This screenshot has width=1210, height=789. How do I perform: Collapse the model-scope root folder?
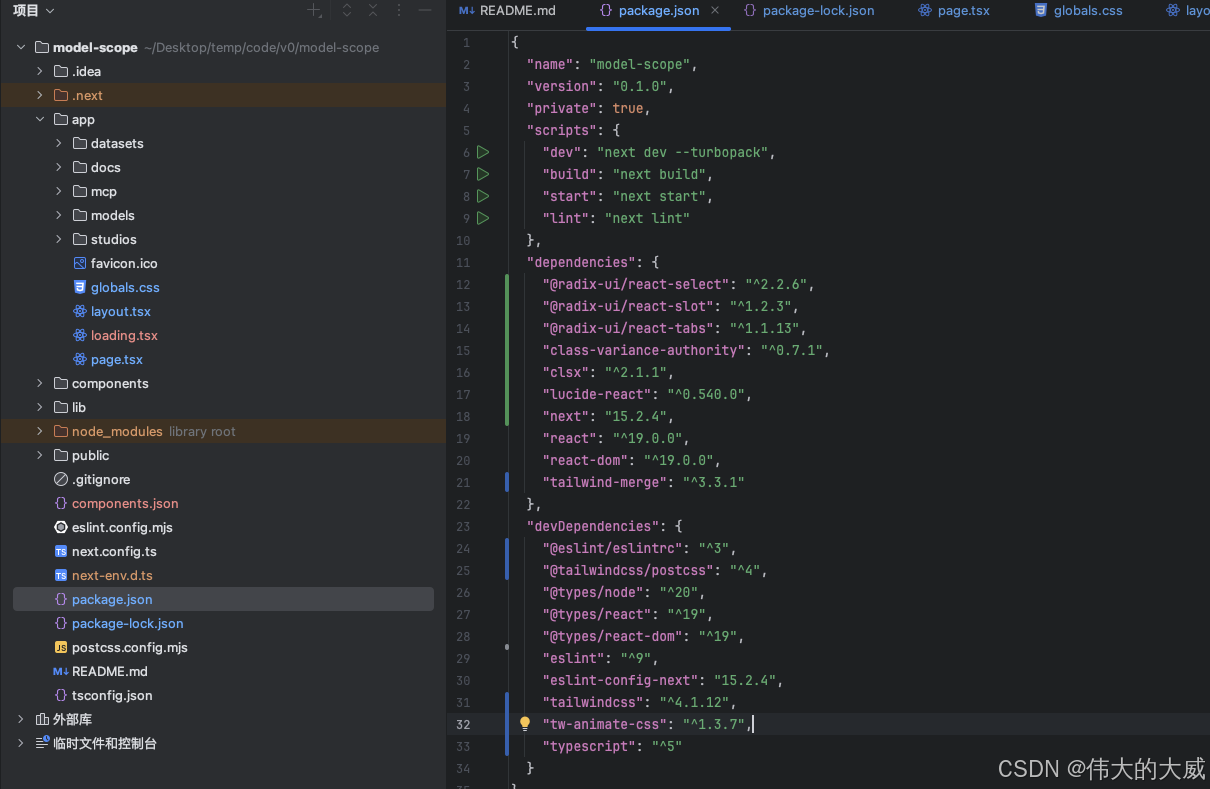point(21,47)
